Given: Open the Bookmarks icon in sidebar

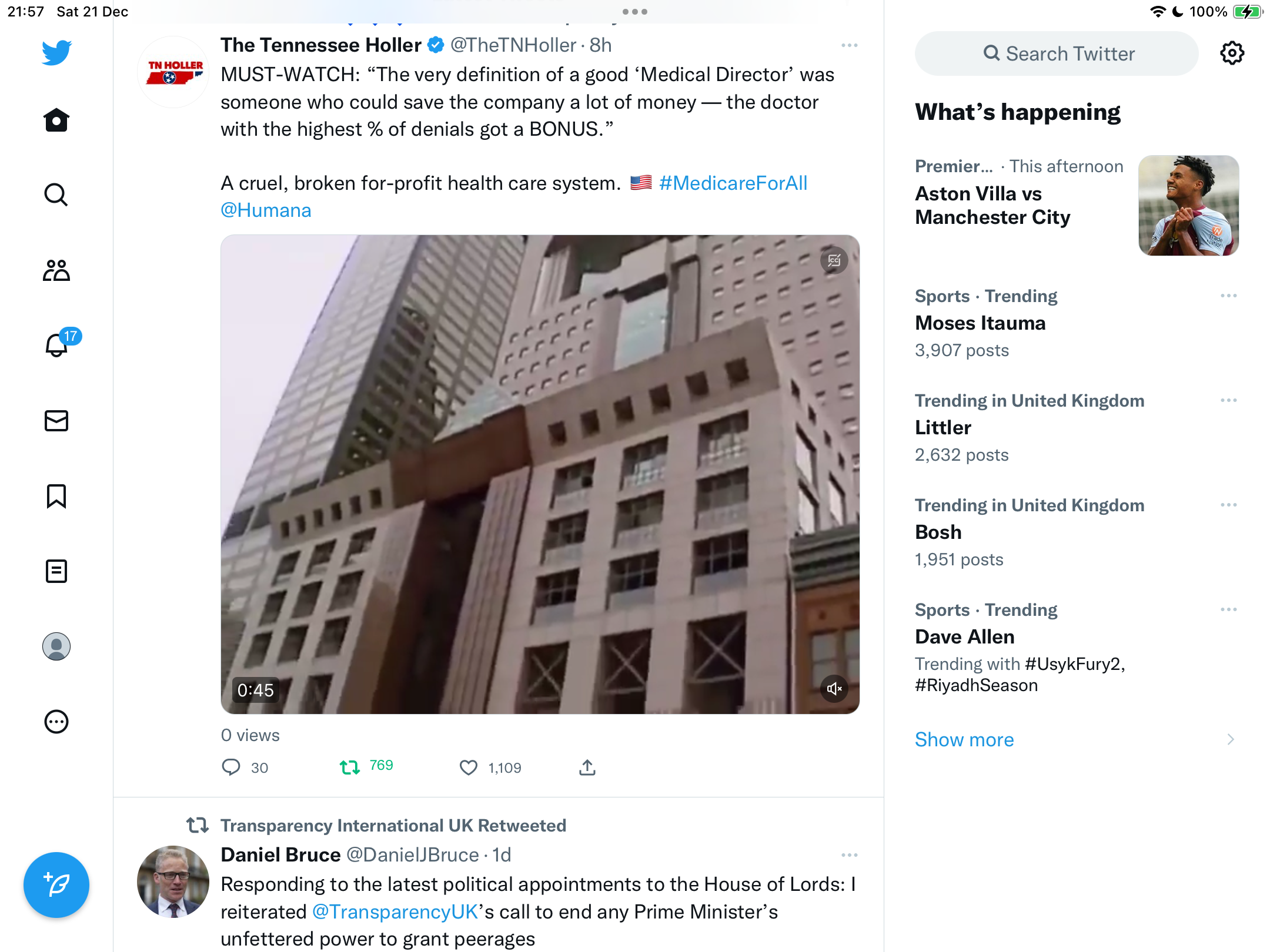Looking at the screenshot, I should [x=56, y=496].
